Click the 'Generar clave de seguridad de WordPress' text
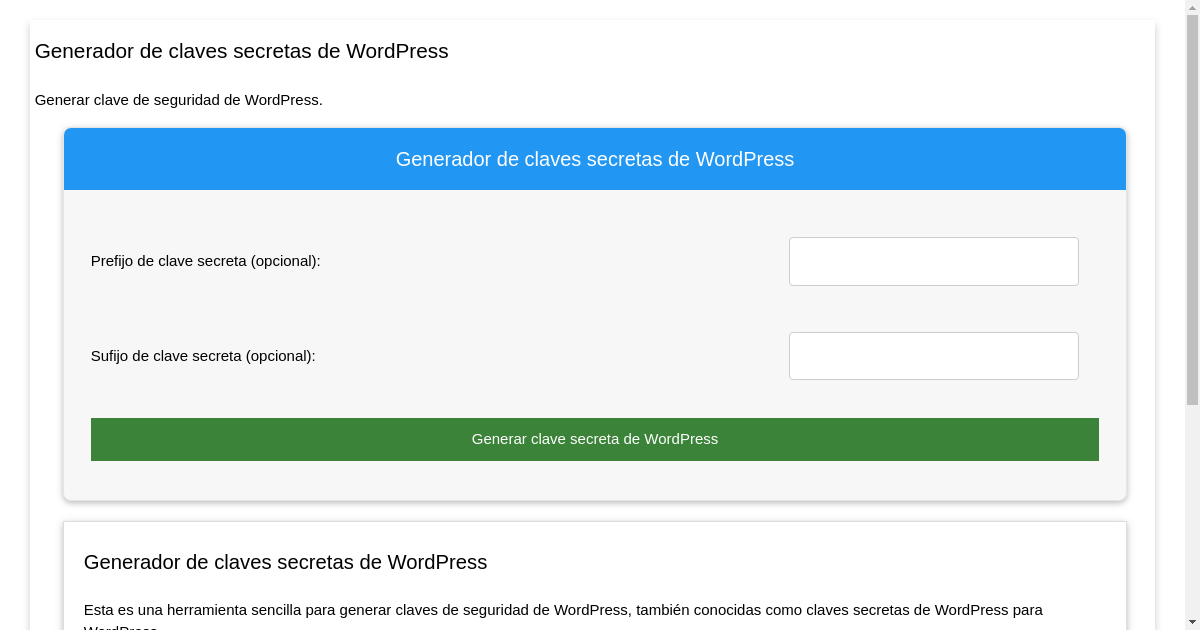 pos(179,100)
